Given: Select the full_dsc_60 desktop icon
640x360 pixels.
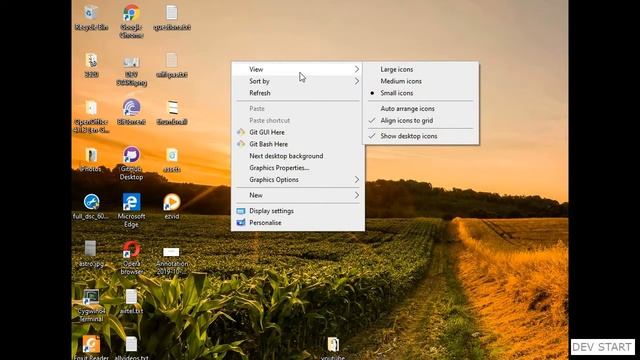Looking at the screenshot, I should (x=91, y=207).
